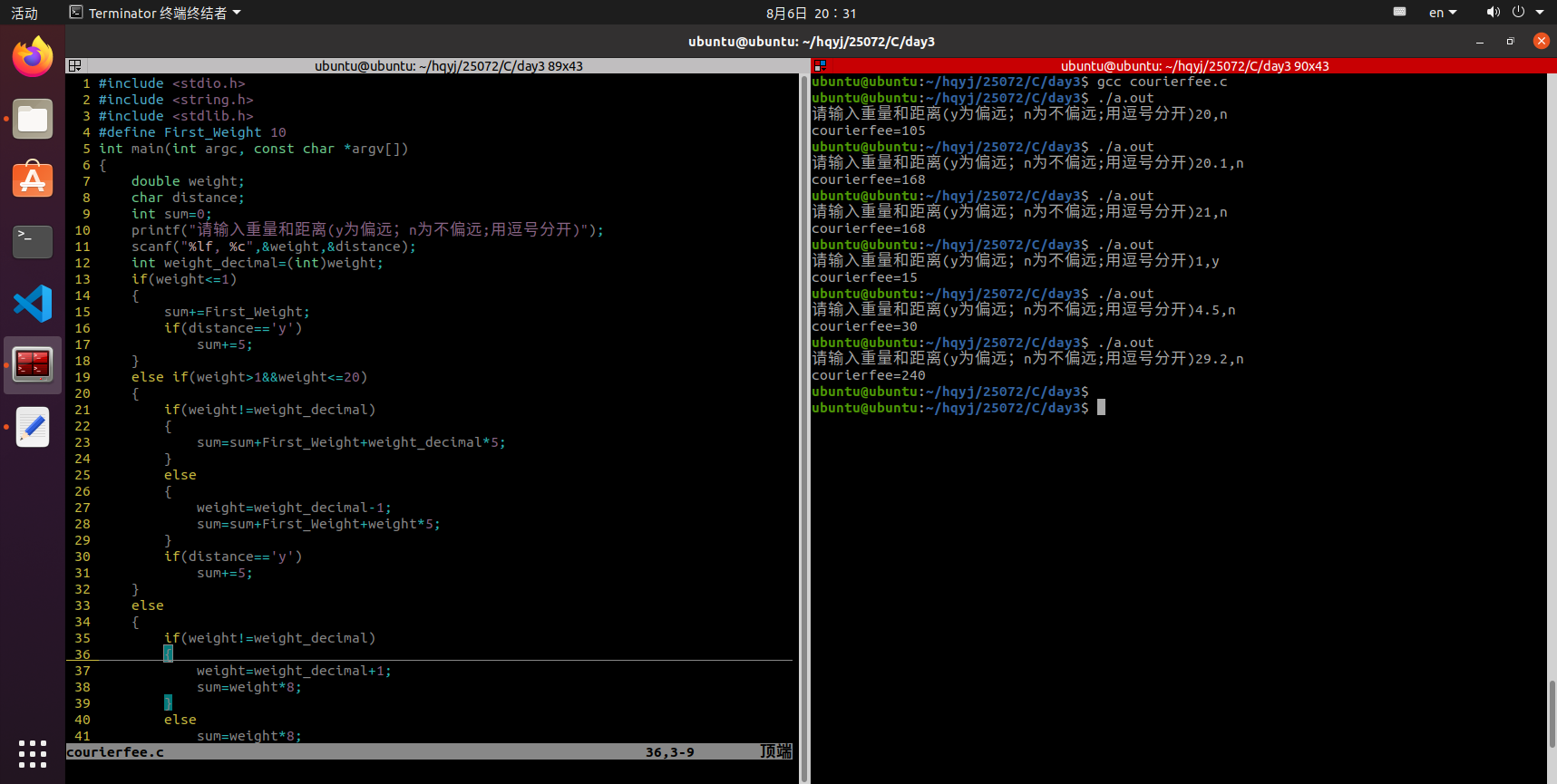Click the highlighted brace on line 36

[168, 653]
